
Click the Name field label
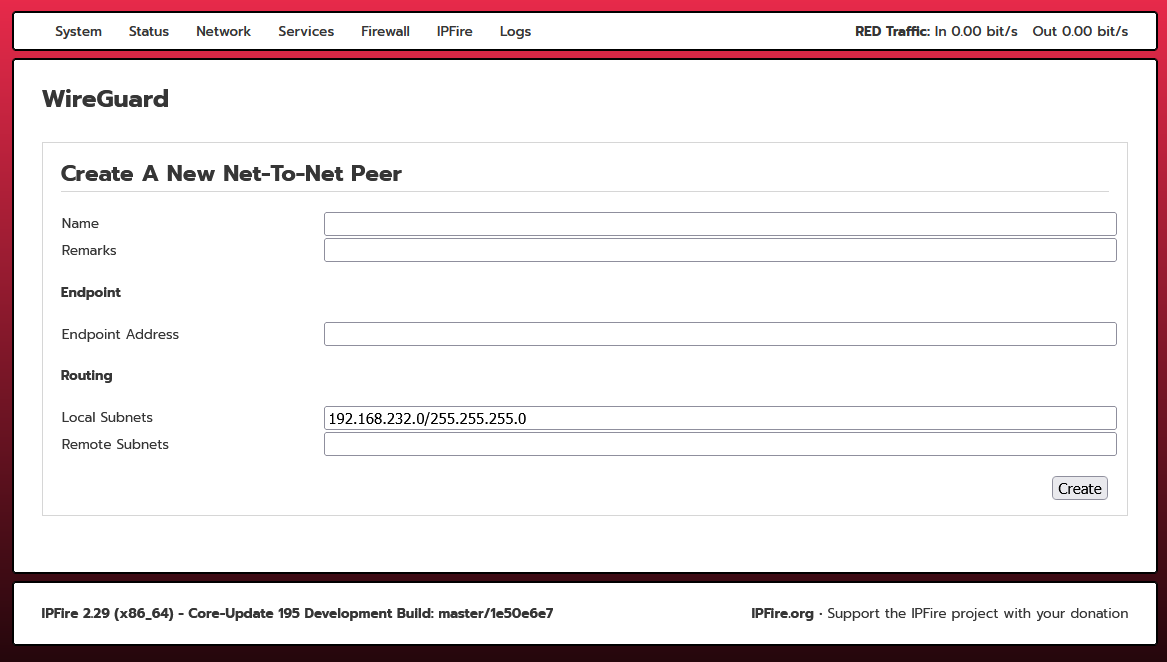(80, 223)
